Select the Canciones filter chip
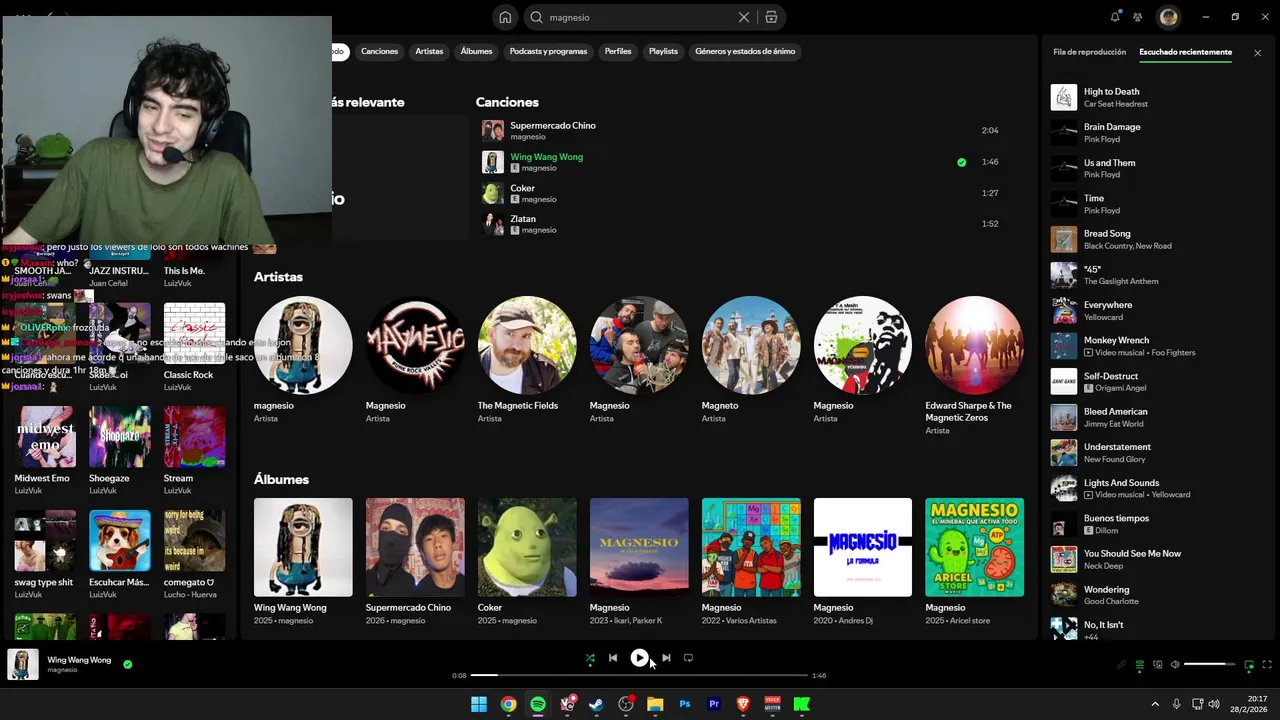 point(379,51)
